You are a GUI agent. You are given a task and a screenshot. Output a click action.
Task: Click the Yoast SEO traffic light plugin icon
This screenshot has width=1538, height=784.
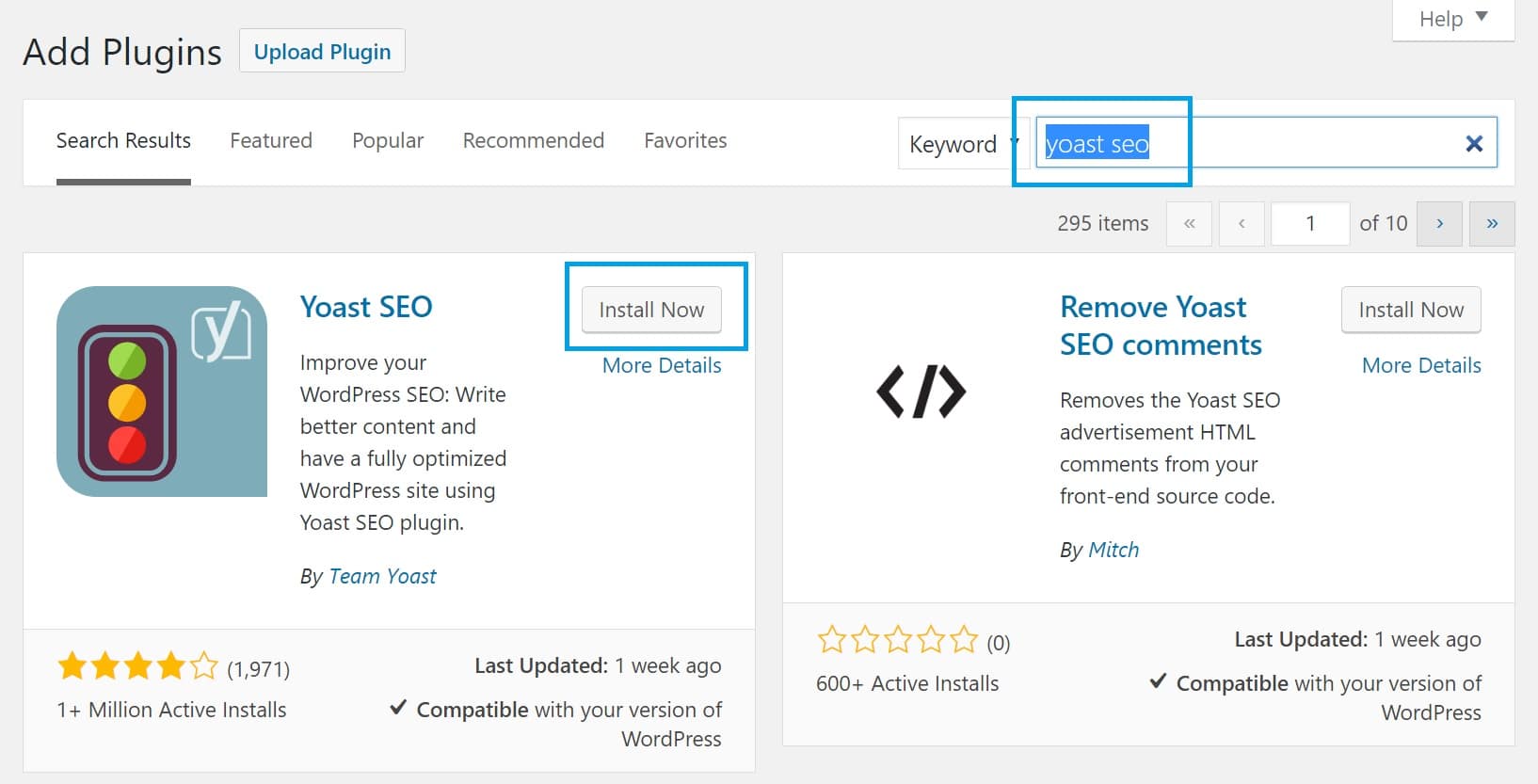(162, 392)
